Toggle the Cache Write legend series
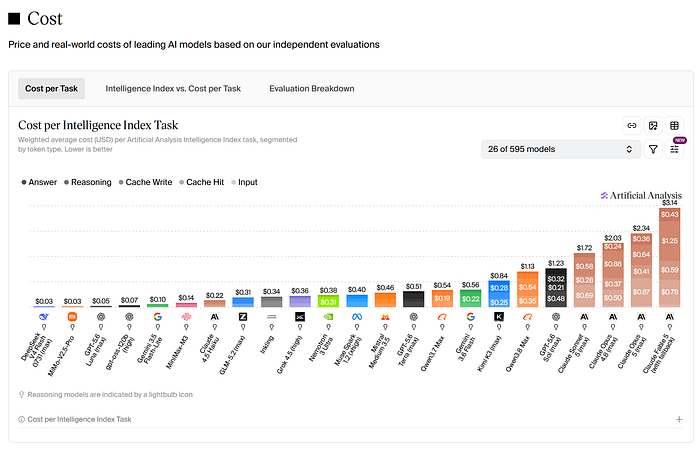 (x=145, y=182)
